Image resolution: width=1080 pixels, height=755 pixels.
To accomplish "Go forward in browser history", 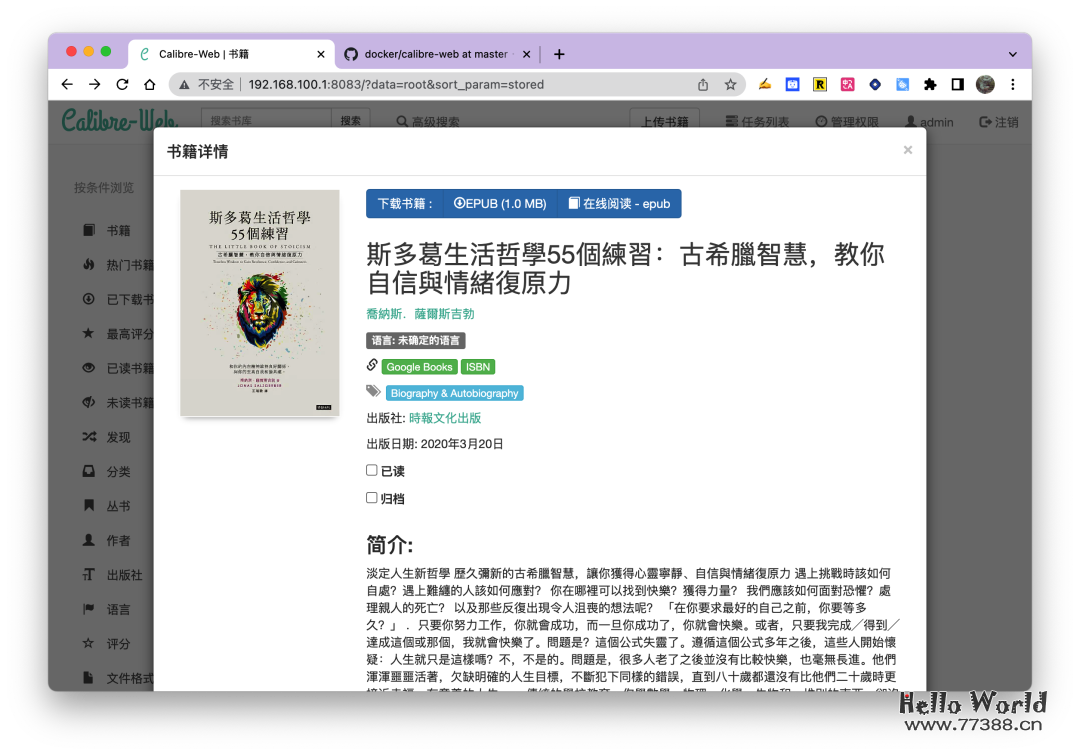I will (94, 84).
